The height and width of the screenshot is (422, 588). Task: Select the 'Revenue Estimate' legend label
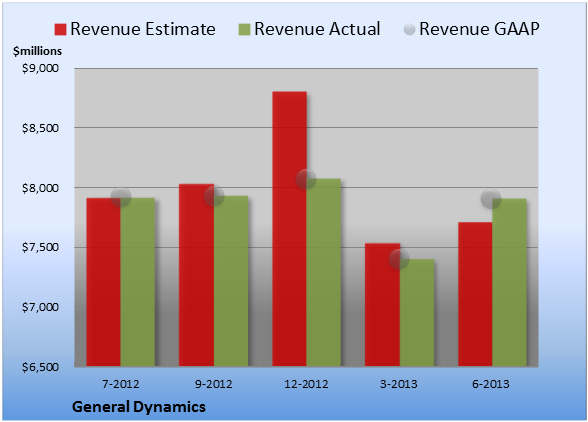click(x=143, y=29)
